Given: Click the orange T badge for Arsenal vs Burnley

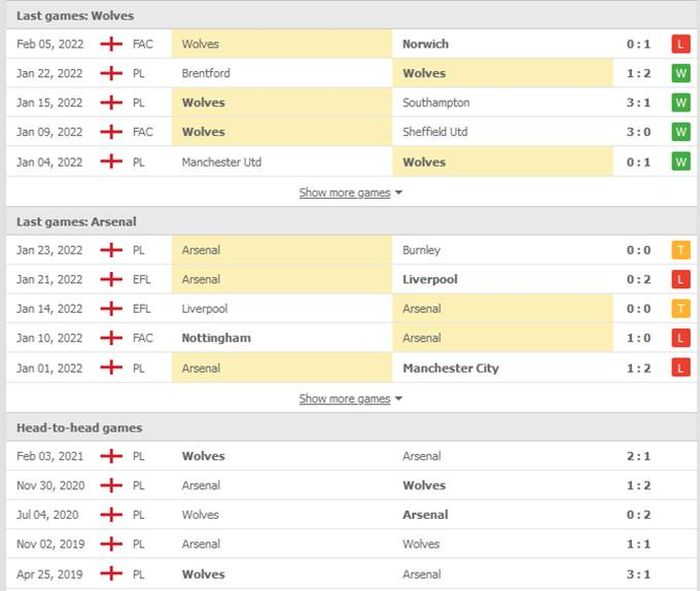Looking at the screenshot, I should pyautogui.click(x=681, y=250).
